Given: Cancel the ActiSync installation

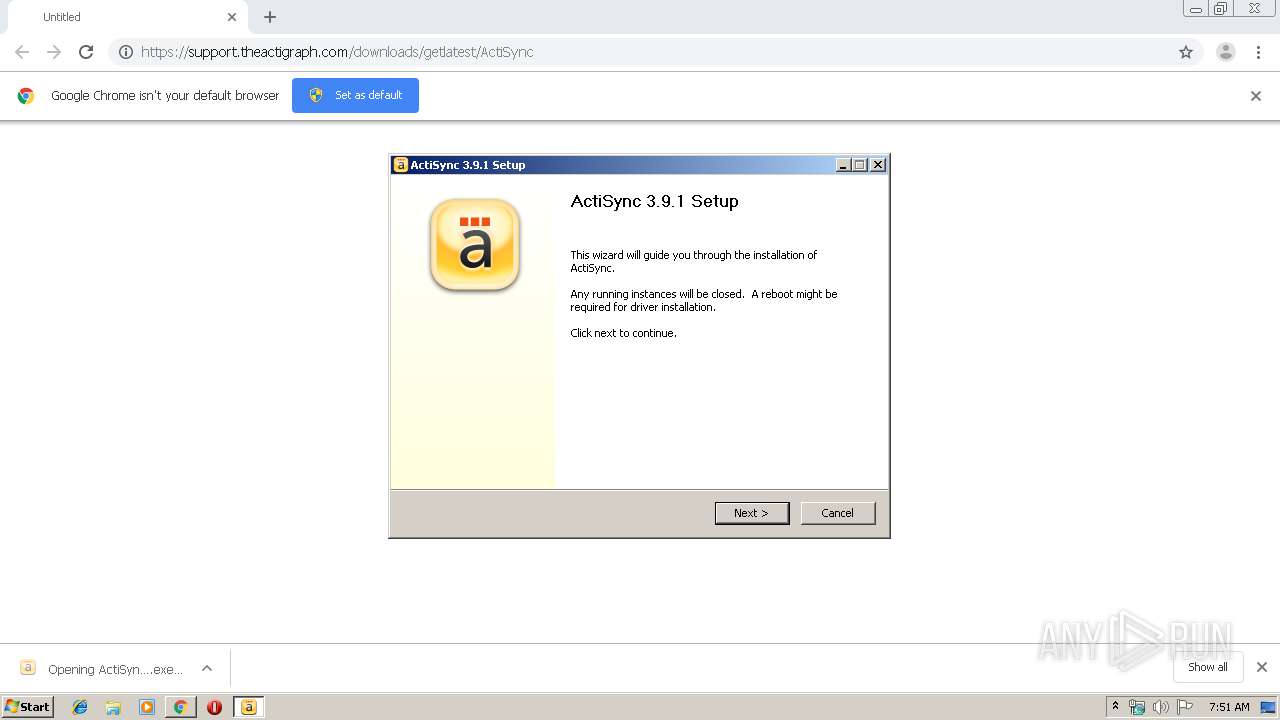Looking at the screenshot, I should [838, 513].
